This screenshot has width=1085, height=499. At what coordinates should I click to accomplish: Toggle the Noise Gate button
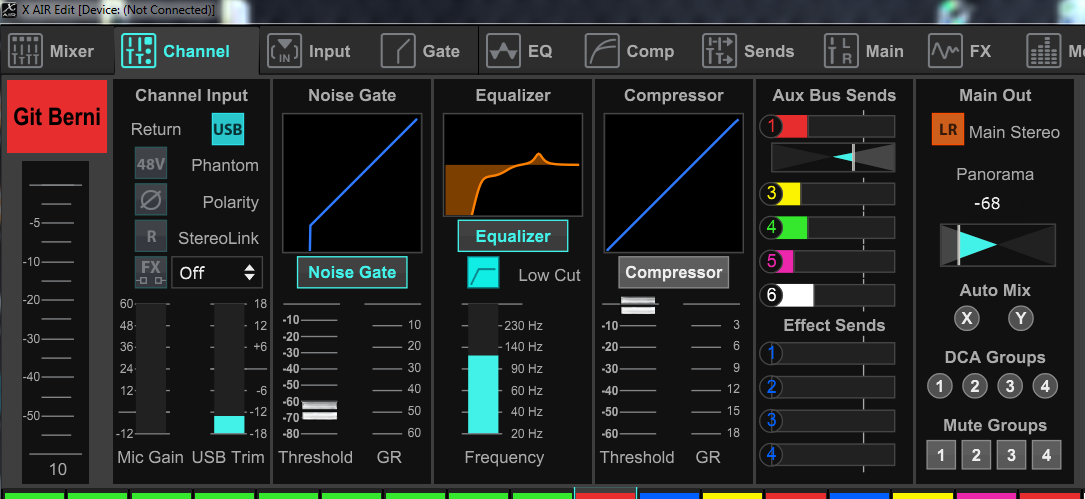click(352, 272)
